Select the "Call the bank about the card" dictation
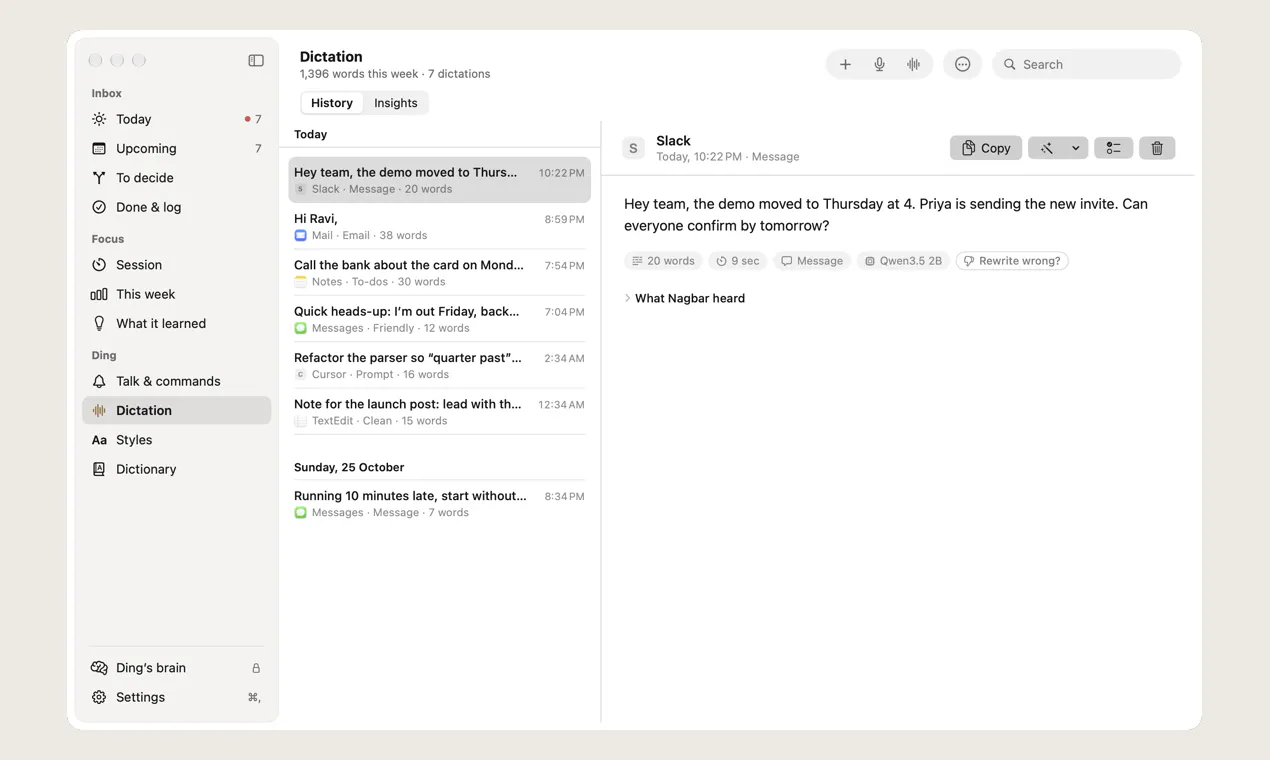Image resolution: width=1270 pixels, height=760 pixels. coord(439,273)
